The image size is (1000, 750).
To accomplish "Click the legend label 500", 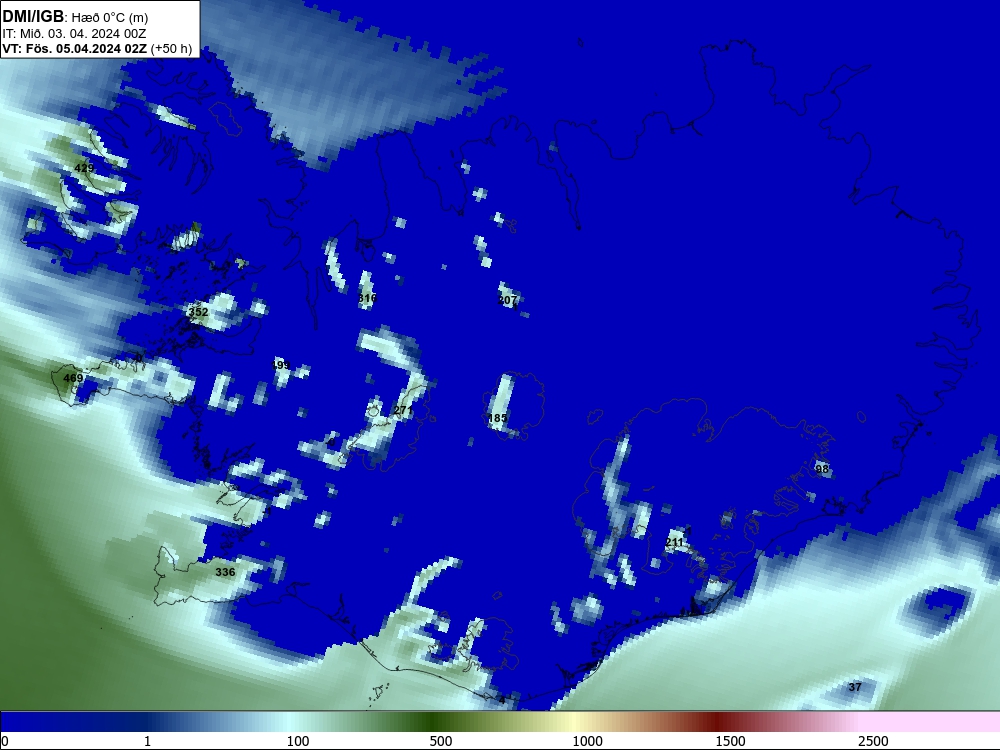I will (441, 741).
